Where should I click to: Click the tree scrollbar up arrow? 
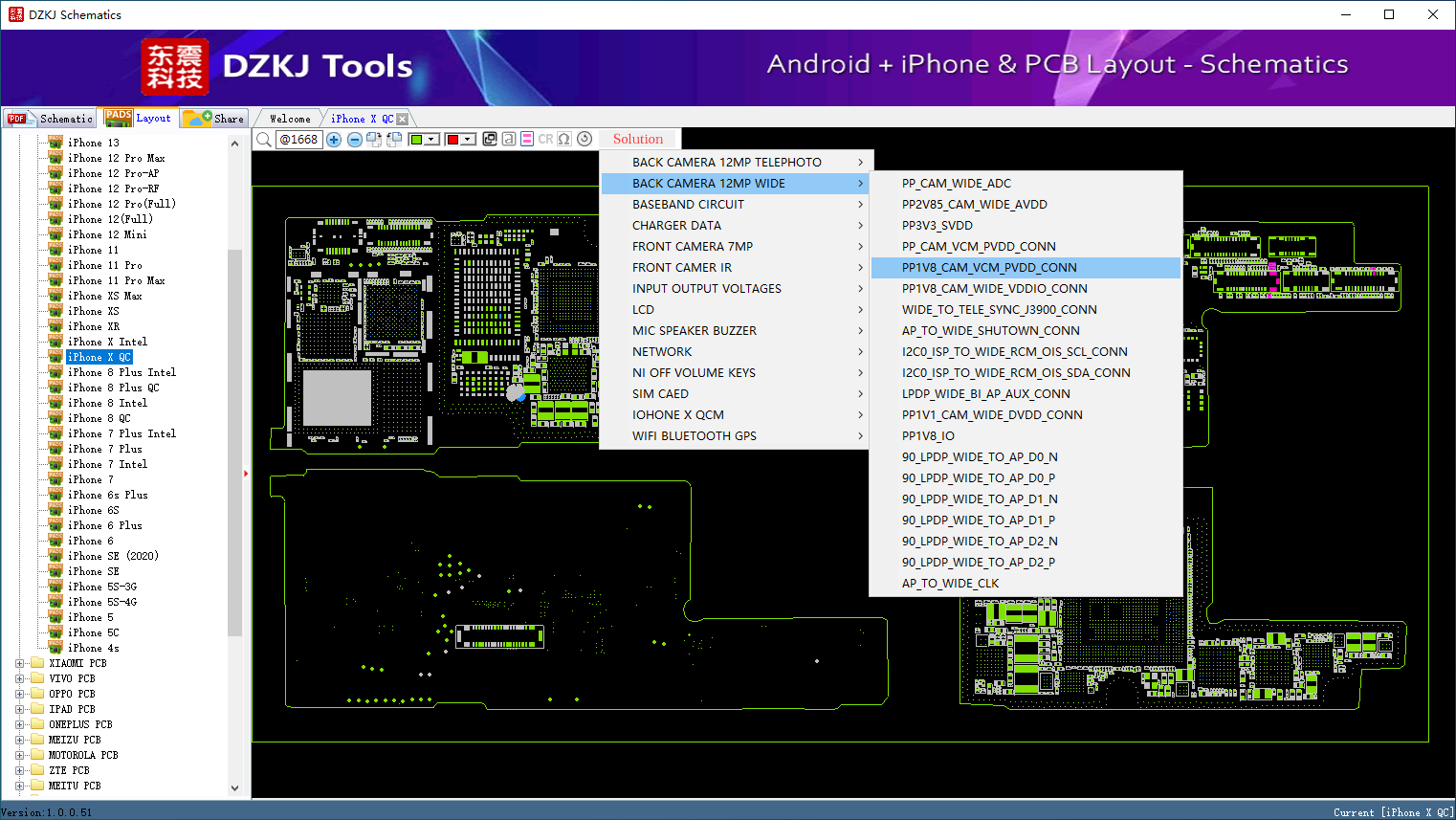(234, 144)
